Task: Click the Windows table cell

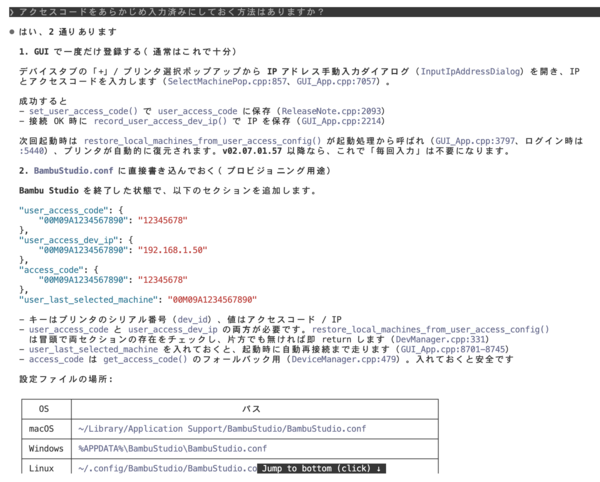Action: (46, 449)
